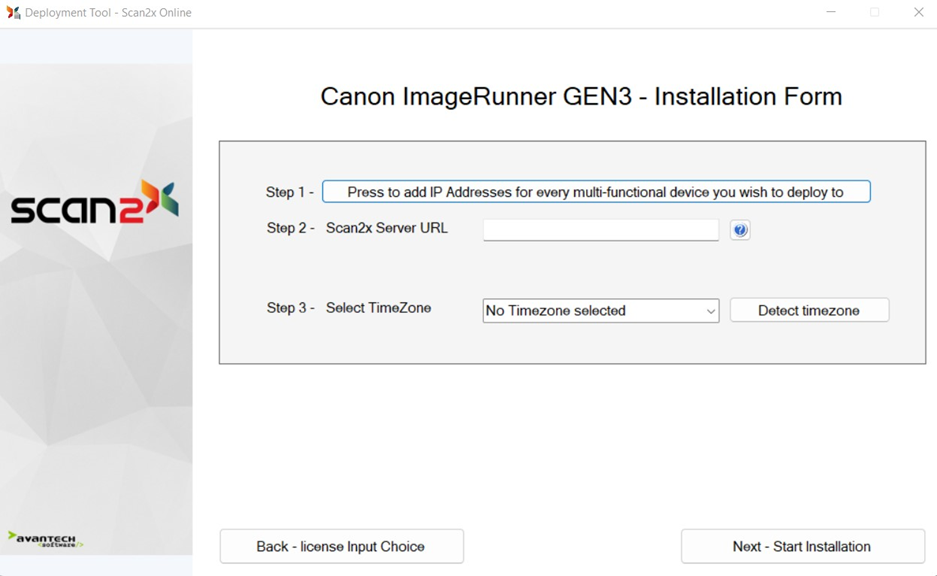
Task: Go back to license Input Choice
Action: click(341, 547)
